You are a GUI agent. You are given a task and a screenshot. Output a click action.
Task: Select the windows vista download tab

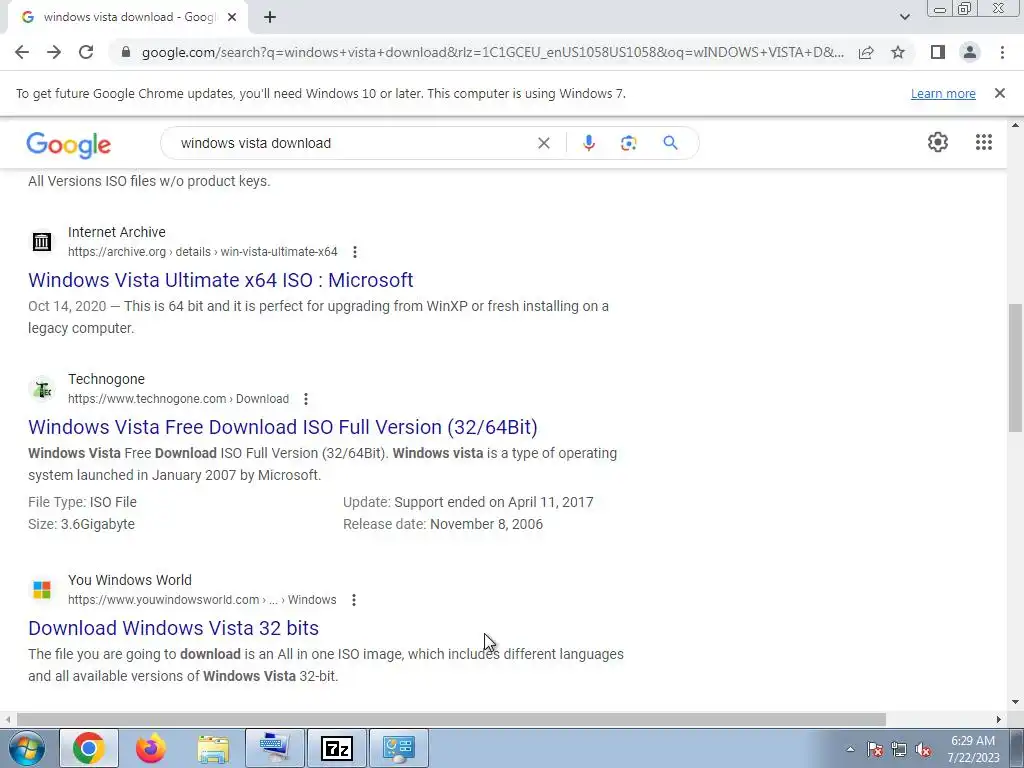(x=127, y=18)
